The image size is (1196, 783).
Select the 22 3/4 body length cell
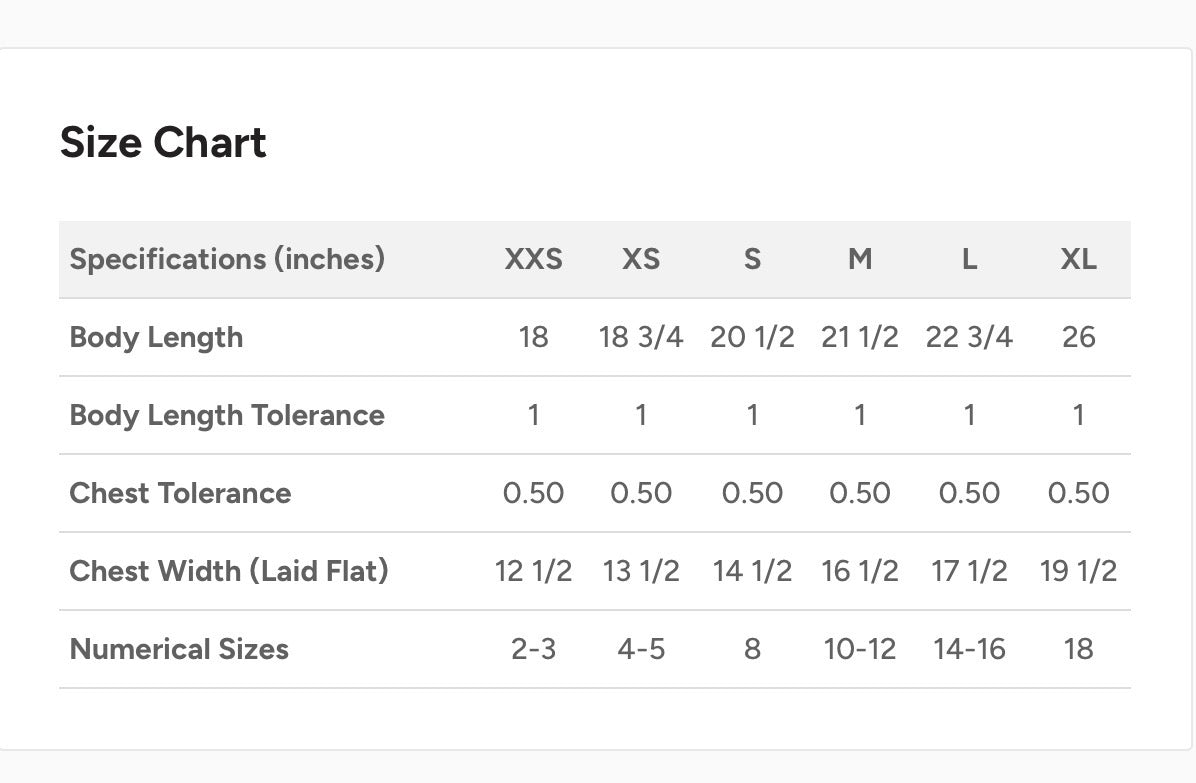coord(969,337)
